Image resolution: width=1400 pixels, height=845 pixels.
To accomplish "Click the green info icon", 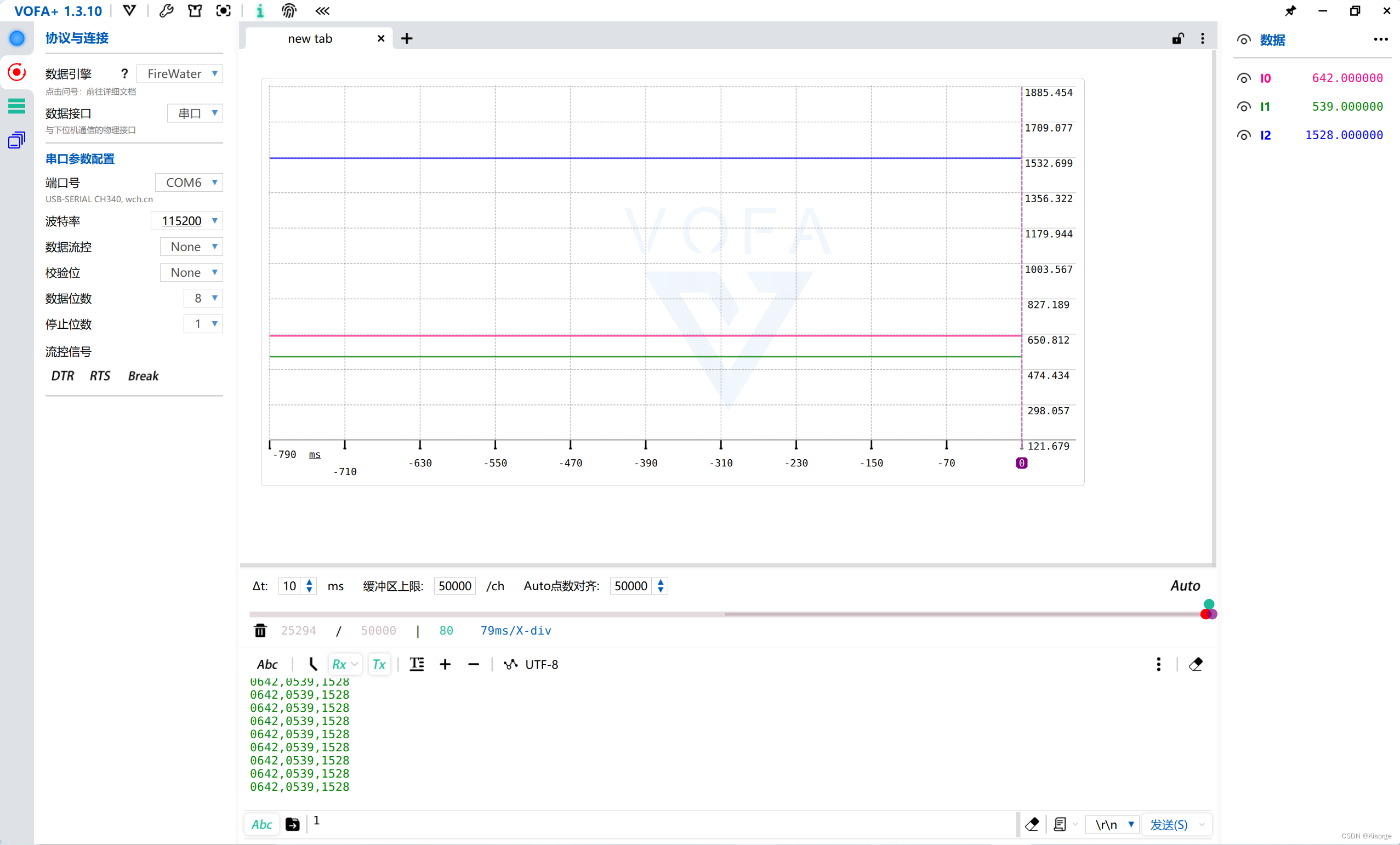I will 260,10.
